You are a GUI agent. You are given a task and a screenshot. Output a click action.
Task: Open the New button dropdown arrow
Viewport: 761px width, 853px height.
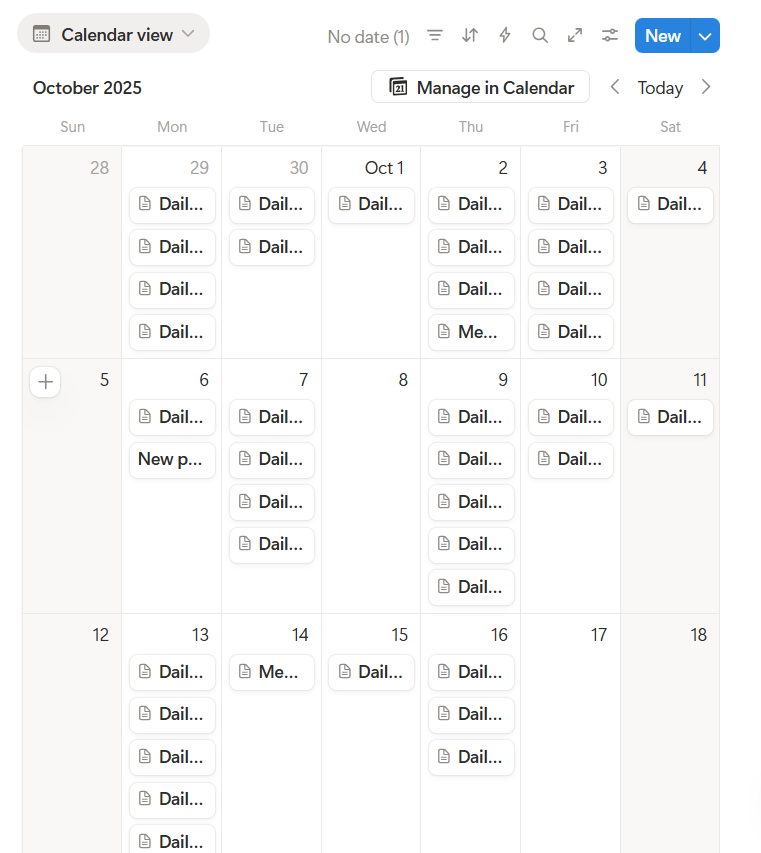(705, 36)
